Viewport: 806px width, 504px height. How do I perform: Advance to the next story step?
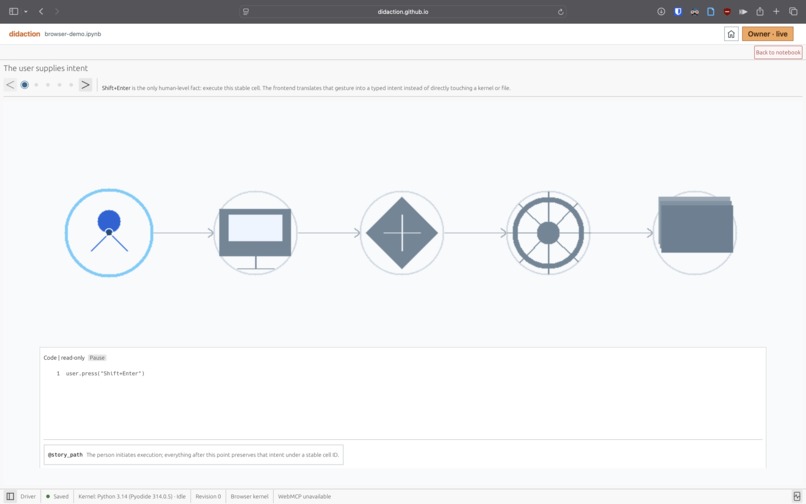pyautogui.click(x=85, y=85)
